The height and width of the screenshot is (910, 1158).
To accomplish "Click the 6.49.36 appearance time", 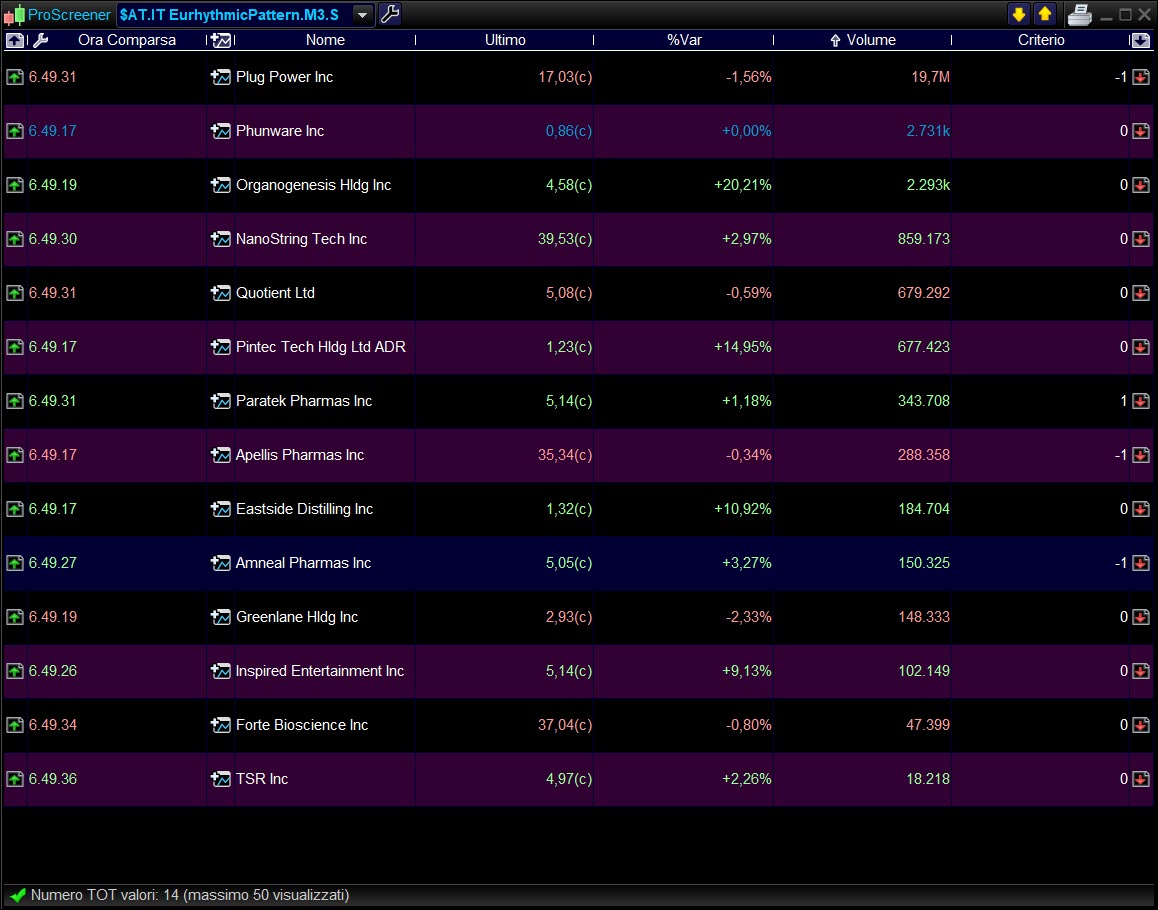I will [x=52, y=778].
